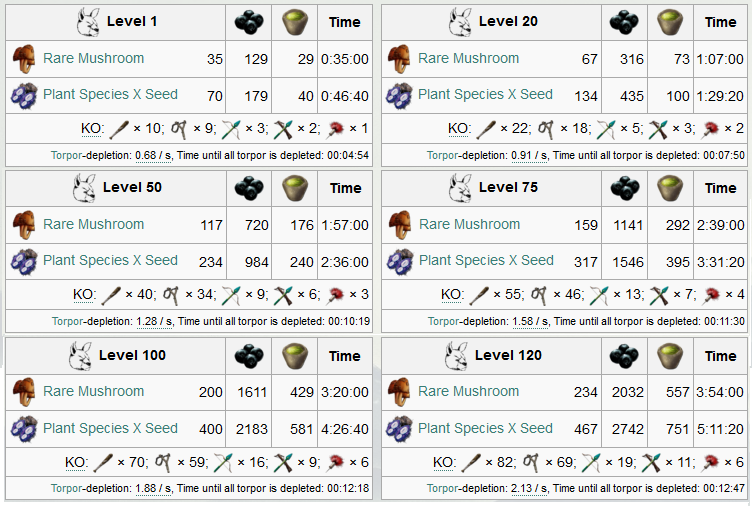Open Plant Species X Seed link in Level 20
Viewport: 752px width, 506px height.
coord(485,94)
